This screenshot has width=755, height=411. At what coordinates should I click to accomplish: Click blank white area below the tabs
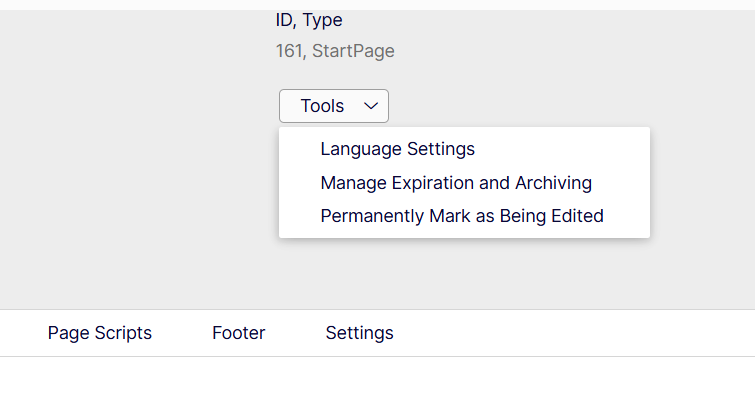[377, 385]
